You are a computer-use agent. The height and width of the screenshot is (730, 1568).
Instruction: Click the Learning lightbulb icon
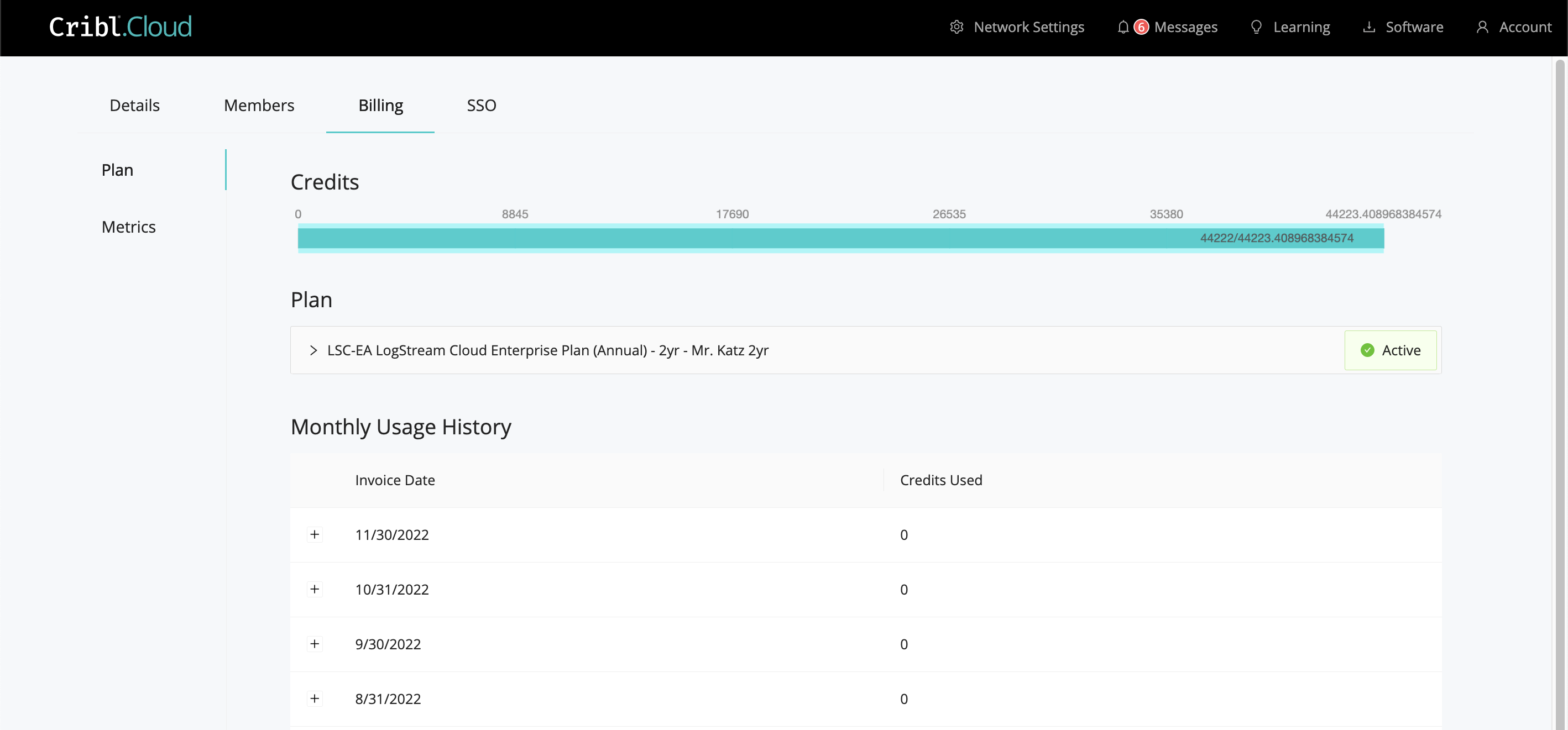[1256, 28]
